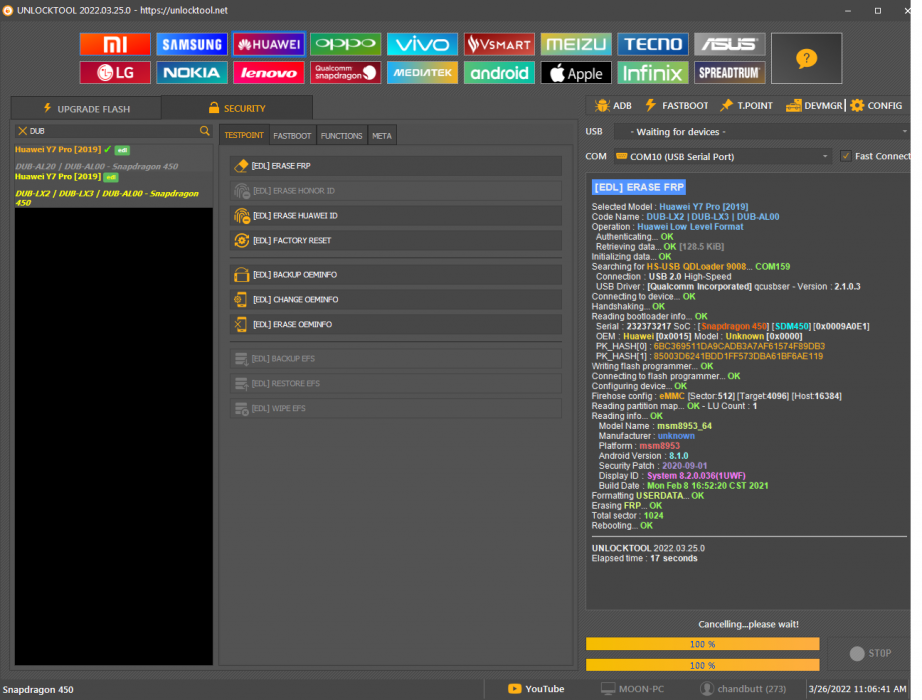Select the Spreadtrum brand logo
This screenshot has height=700, width=922.
(x=730, y=72)
